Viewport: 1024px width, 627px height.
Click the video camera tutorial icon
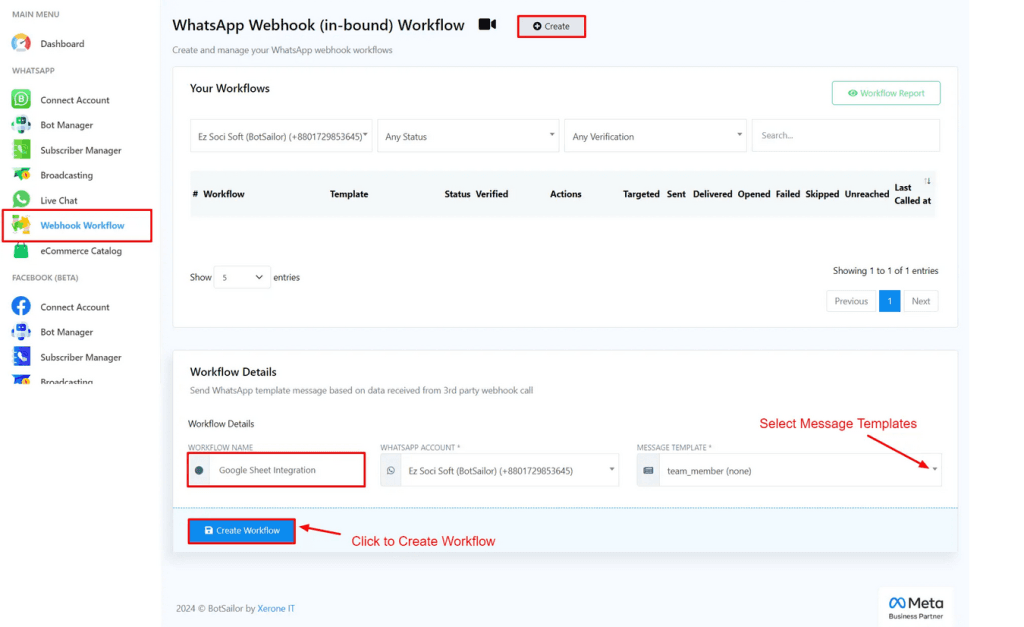click(x=487, y=25)
